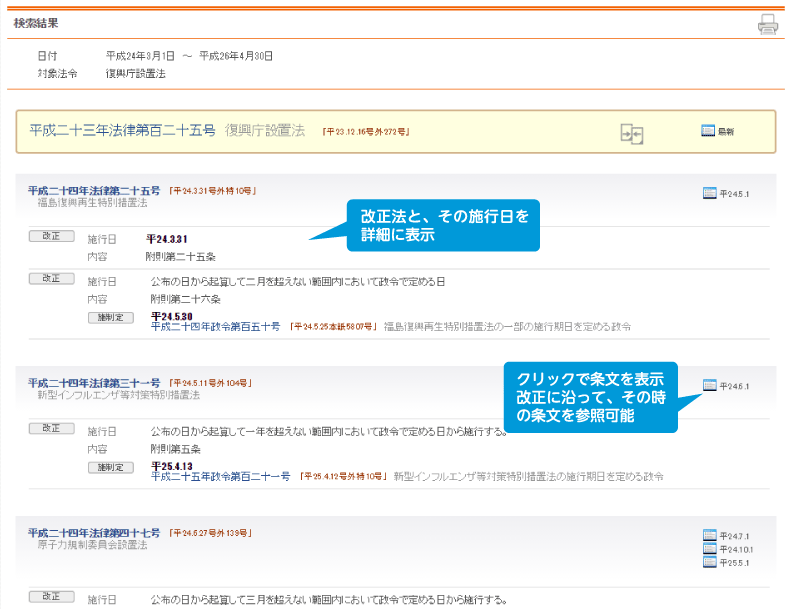Screen dimensions: 790x609
Task: Click 改正 button for 平24.3.31 entry
Action: tap(51, 236)
